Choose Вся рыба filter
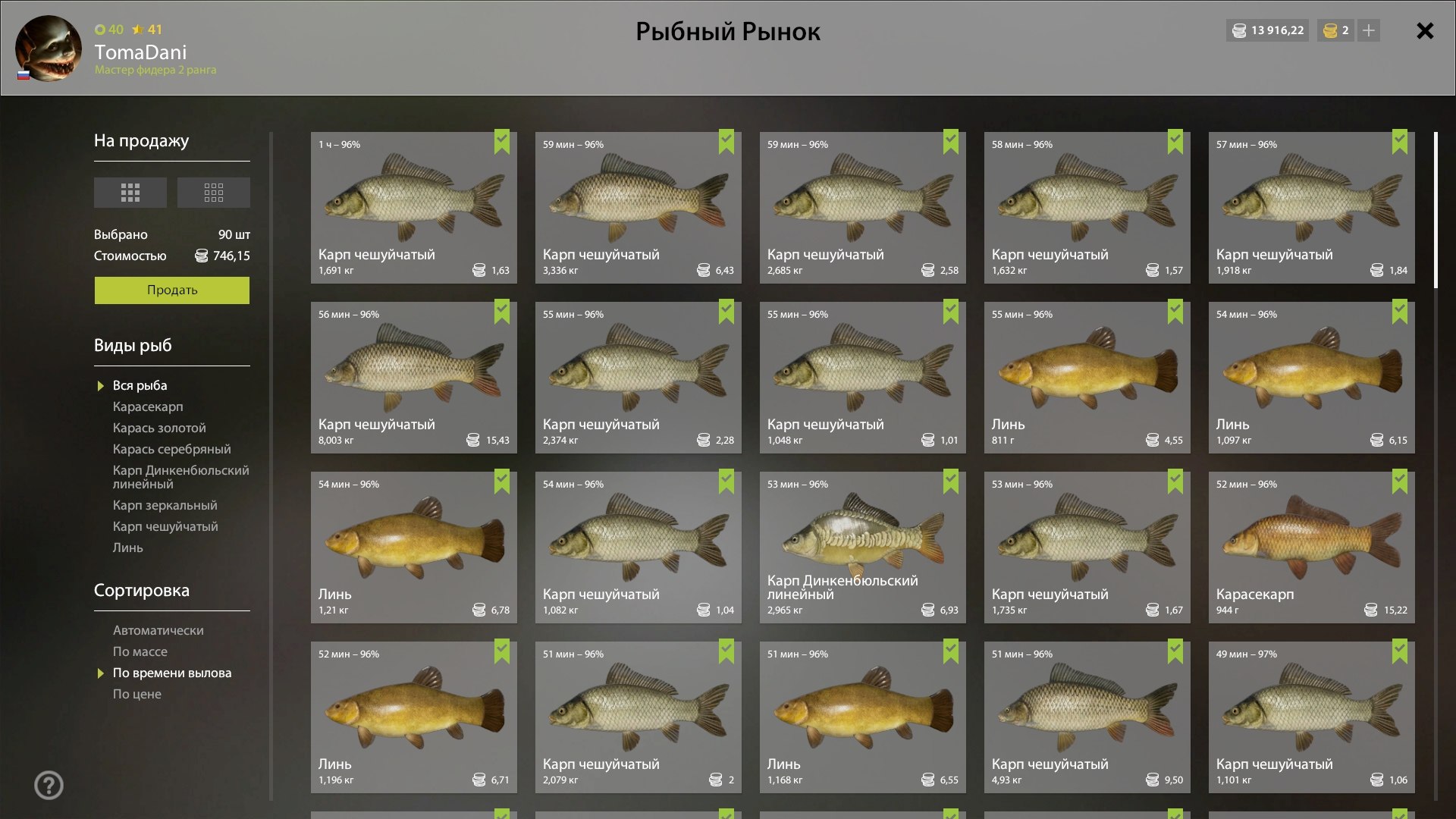Image resolution: width=1456 pixels, height=819 pixels. click(x=140, y=385)
